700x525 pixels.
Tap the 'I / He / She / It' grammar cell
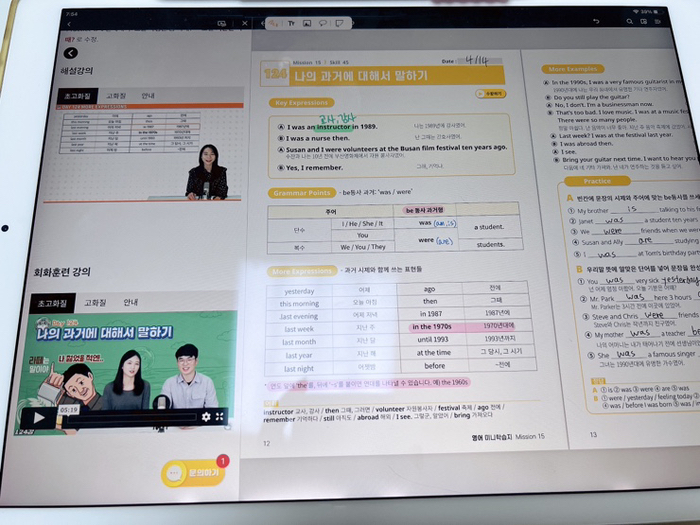(x=362, y=223)
